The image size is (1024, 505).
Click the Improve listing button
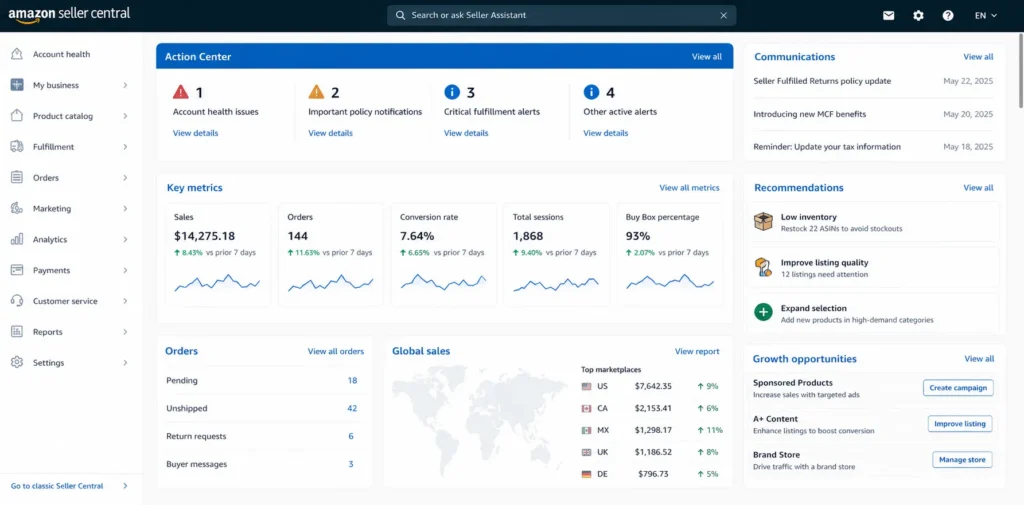point(960,423)
